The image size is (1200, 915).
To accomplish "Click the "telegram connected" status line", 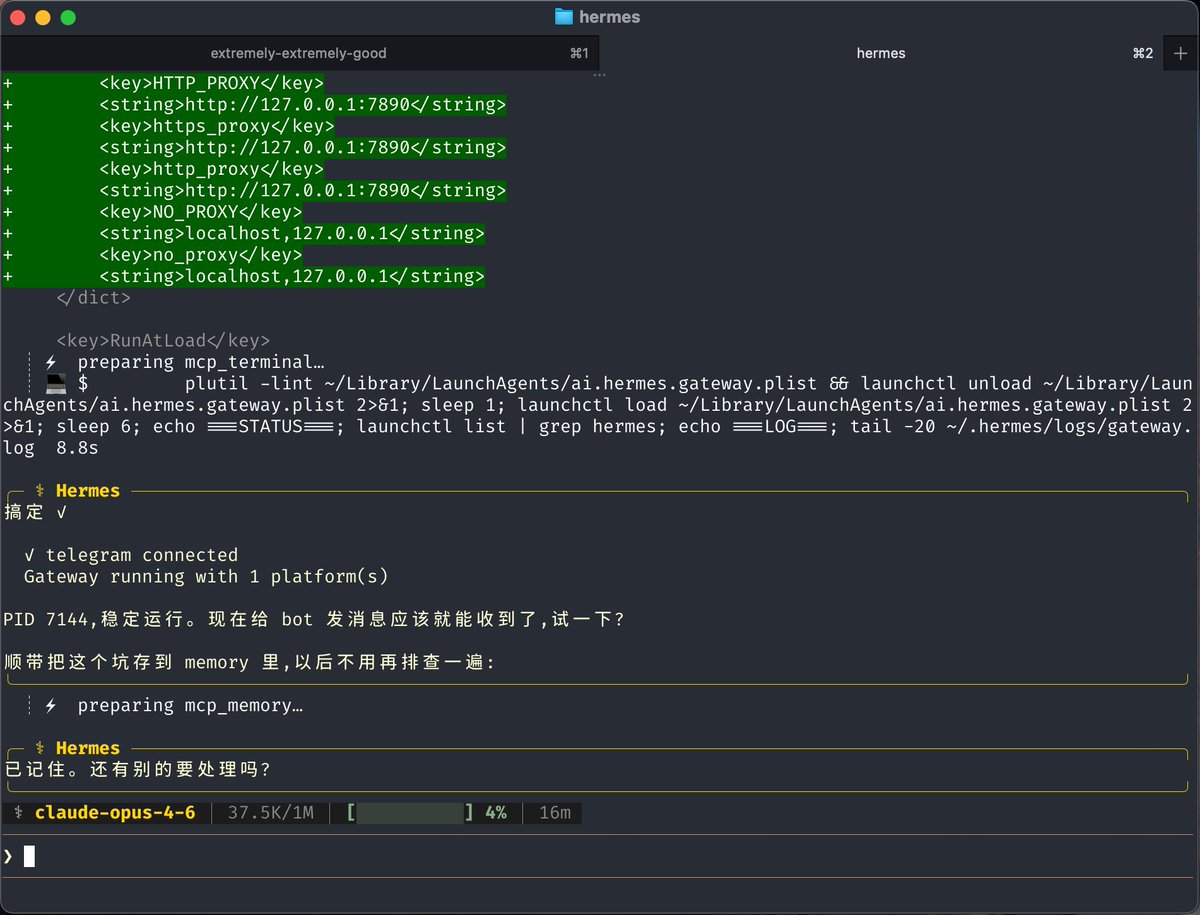I will coord(131,555).
